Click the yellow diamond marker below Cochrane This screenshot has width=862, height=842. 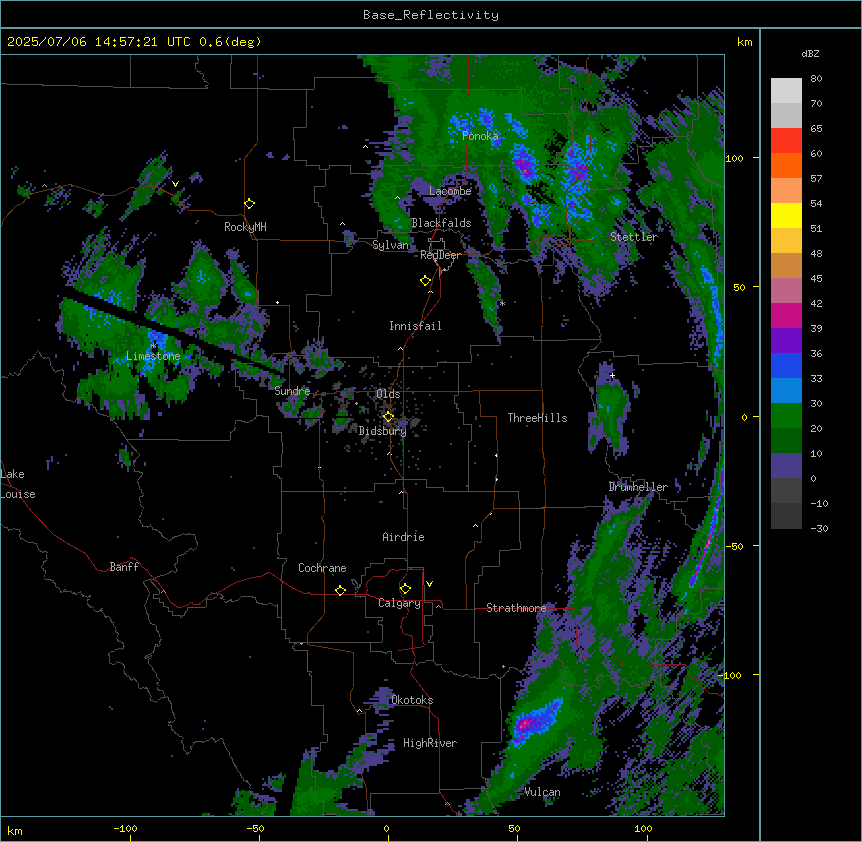340,590
